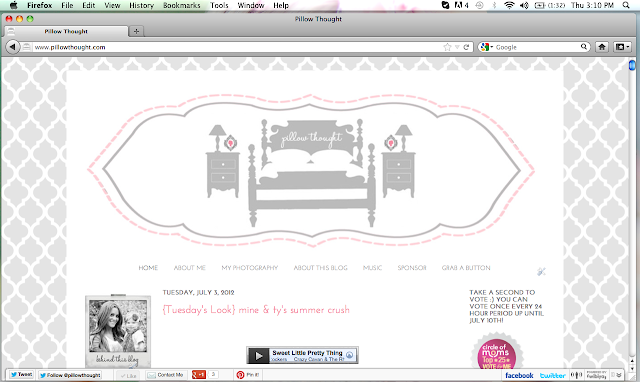The image size is (640, 382).
Task: Tweet this blog with the Tweet button
Action: 21,374
